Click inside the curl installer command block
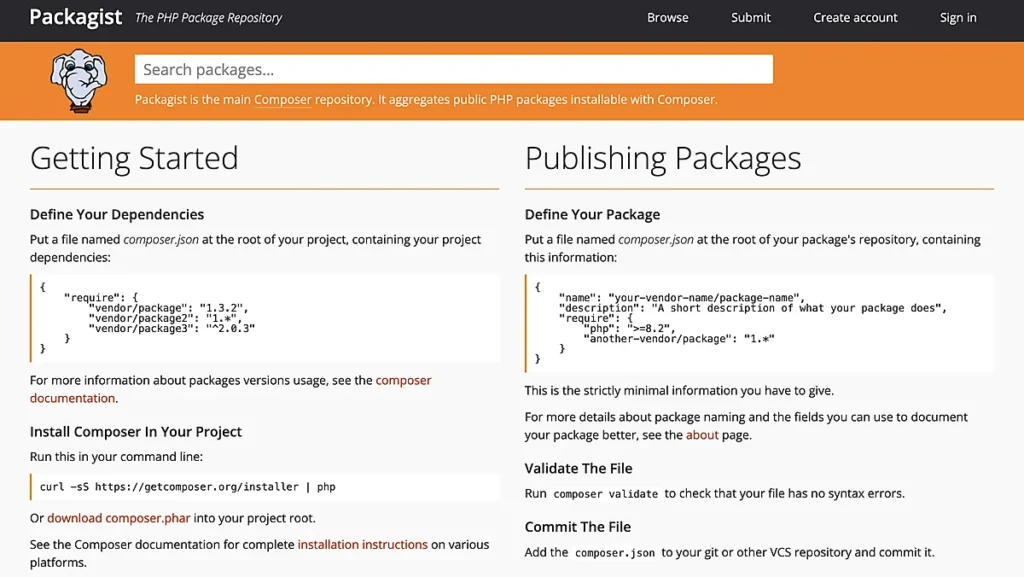 tap(265, 487)
